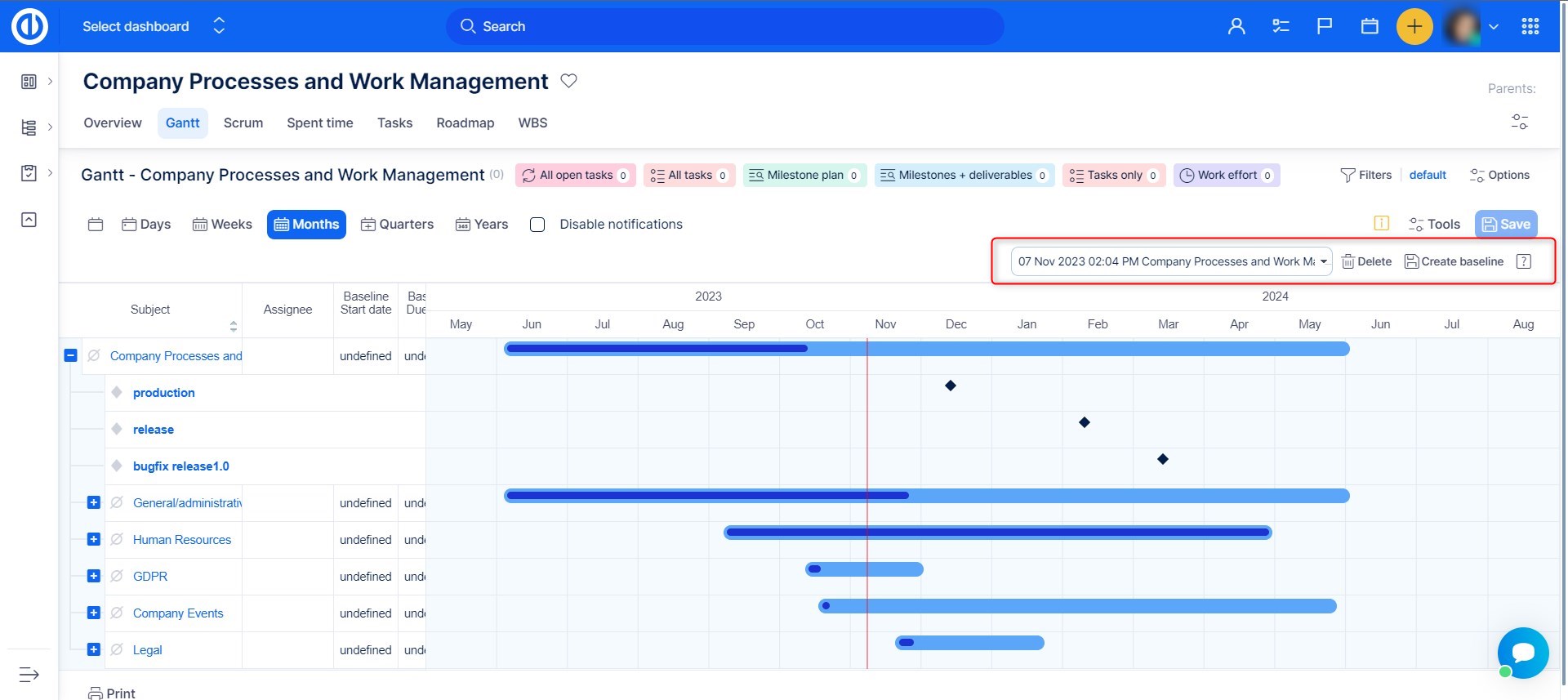Open the calendar icon in top bar

click(x=1370, y=26)
